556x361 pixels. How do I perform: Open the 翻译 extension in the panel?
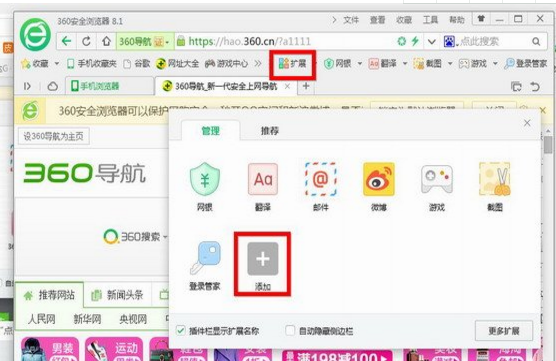(x=263, y=187)
